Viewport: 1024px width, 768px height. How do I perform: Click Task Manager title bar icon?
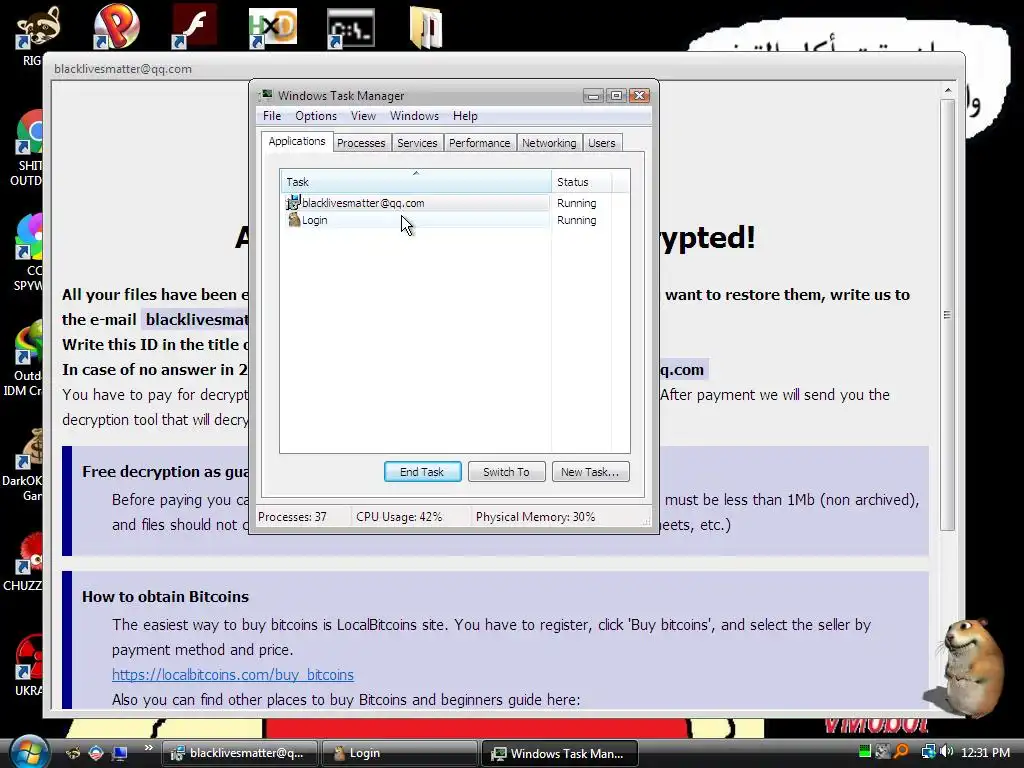(x=266, y=95)
